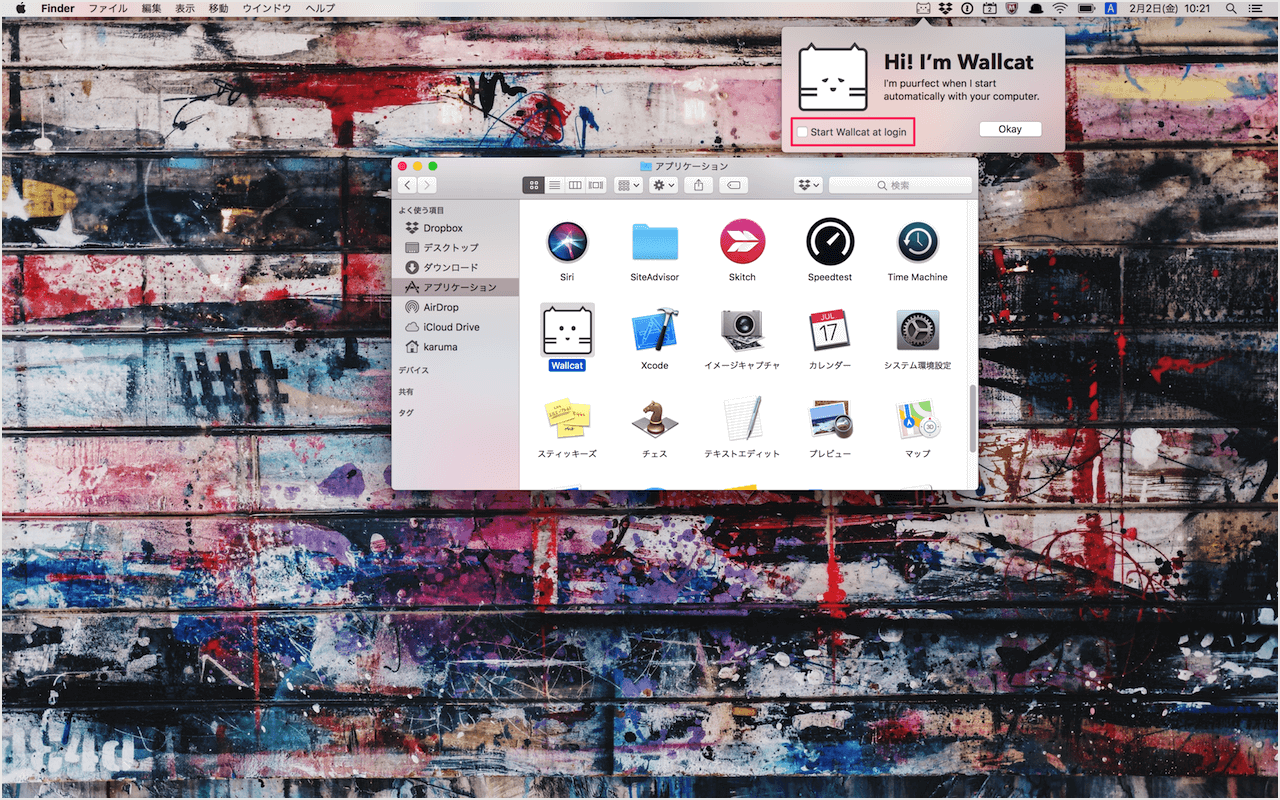Screen dimensions: 1280x800
Task: Select the チェス app icon
Action: pos(655,418)
